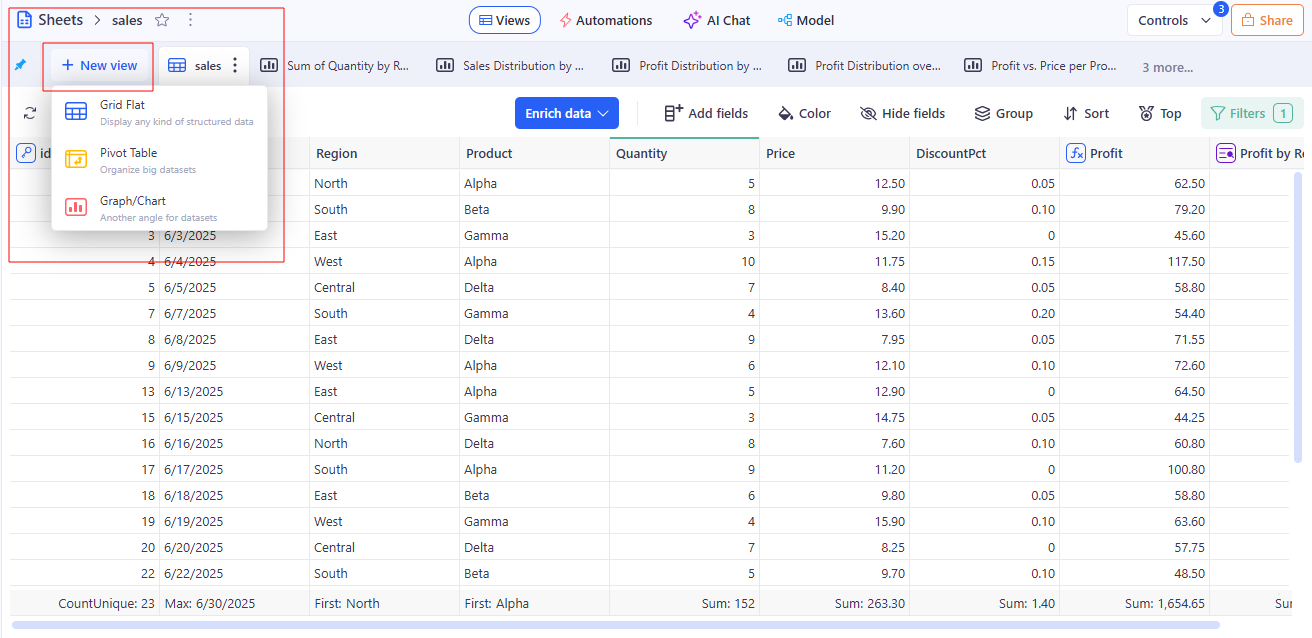Click the Add fields button
1312x638 pixels.
point(706,114)
